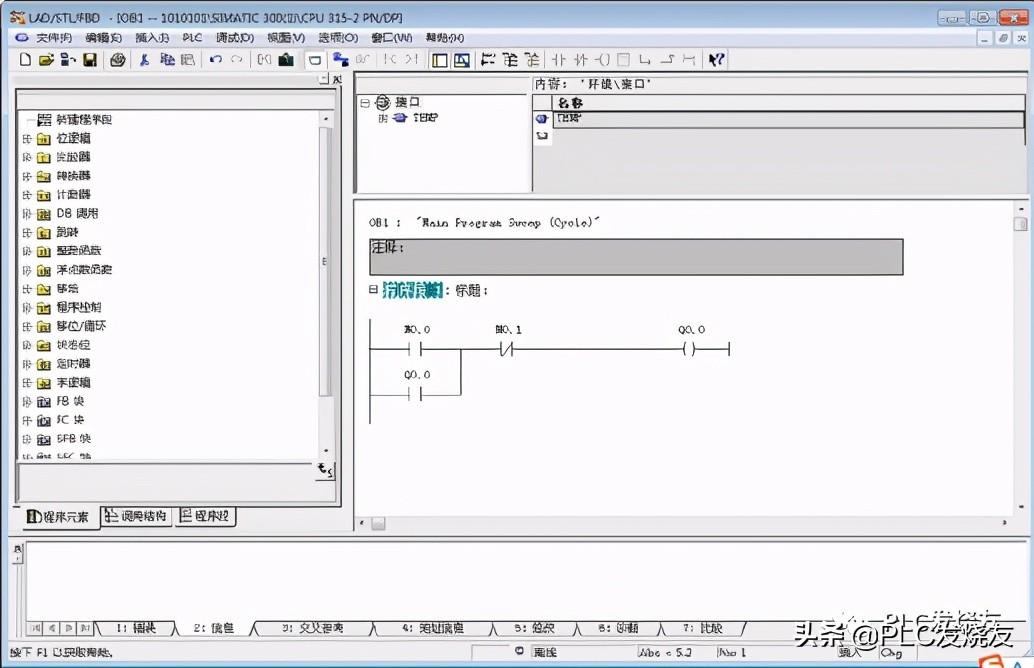Collapse the 接口 tree node
This screenshot has height=668, width=1034.
click(x=365, y=103)
